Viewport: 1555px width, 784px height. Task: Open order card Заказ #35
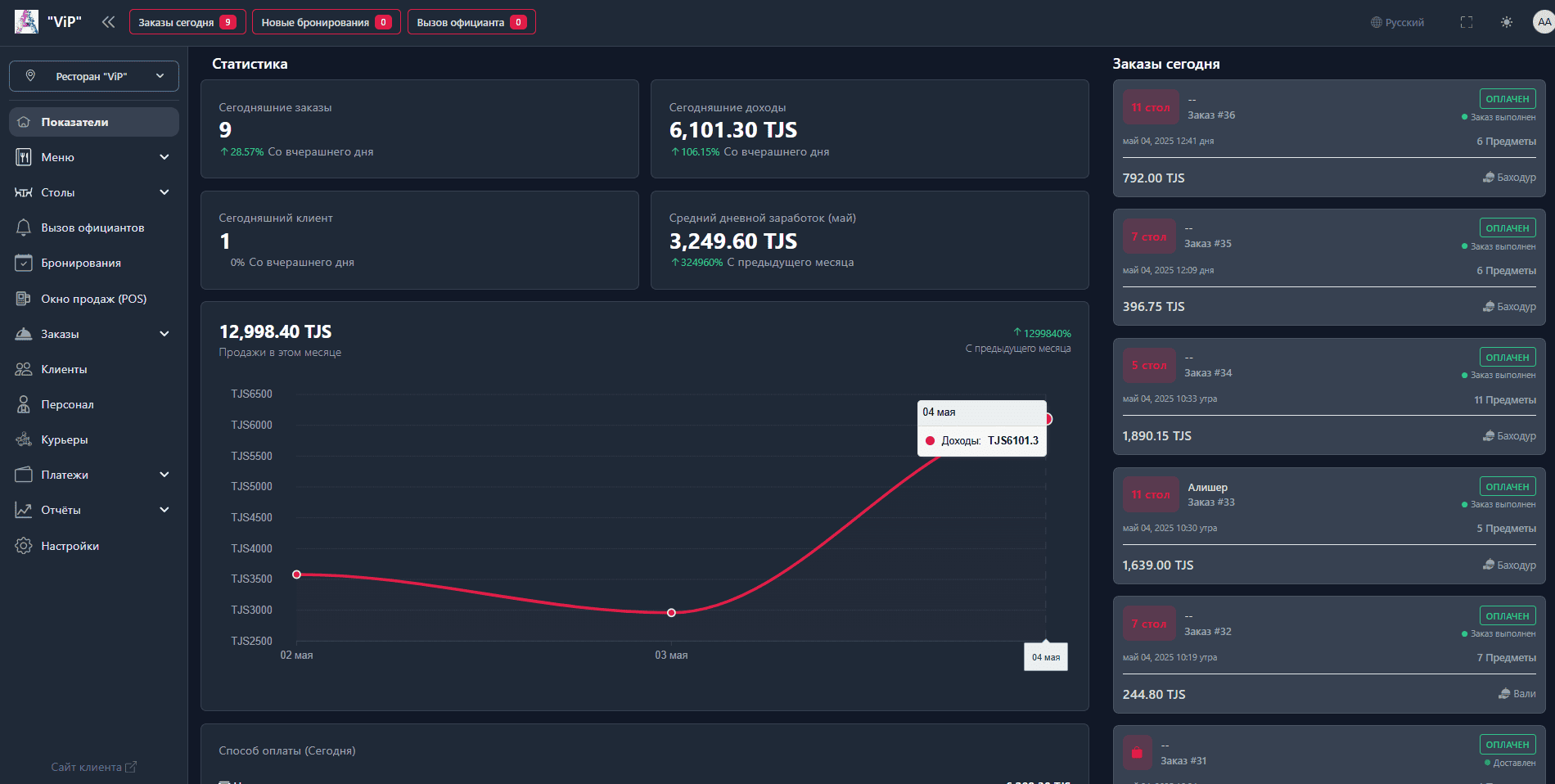coord(1329,267)
